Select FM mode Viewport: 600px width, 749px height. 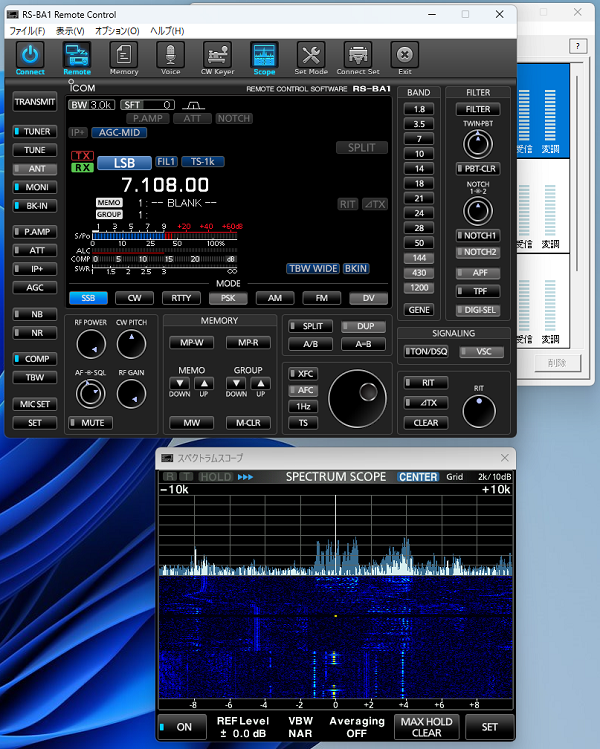click(321, 298)
